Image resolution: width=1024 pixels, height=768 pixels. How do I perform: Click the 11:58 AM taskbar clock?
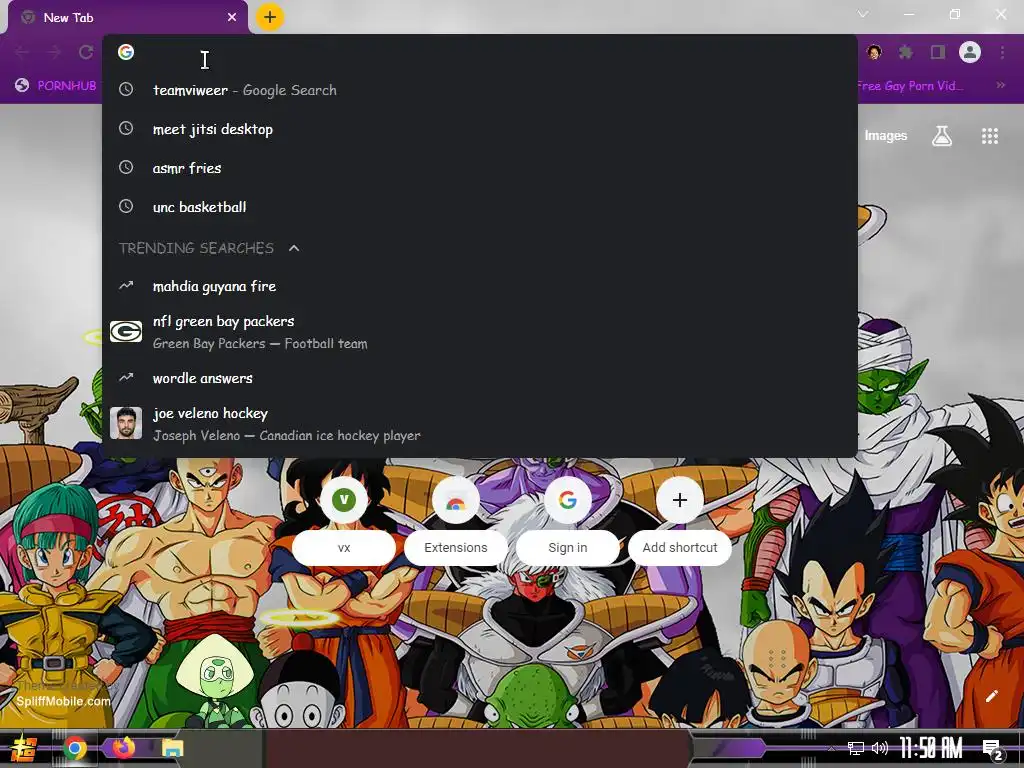932,748
